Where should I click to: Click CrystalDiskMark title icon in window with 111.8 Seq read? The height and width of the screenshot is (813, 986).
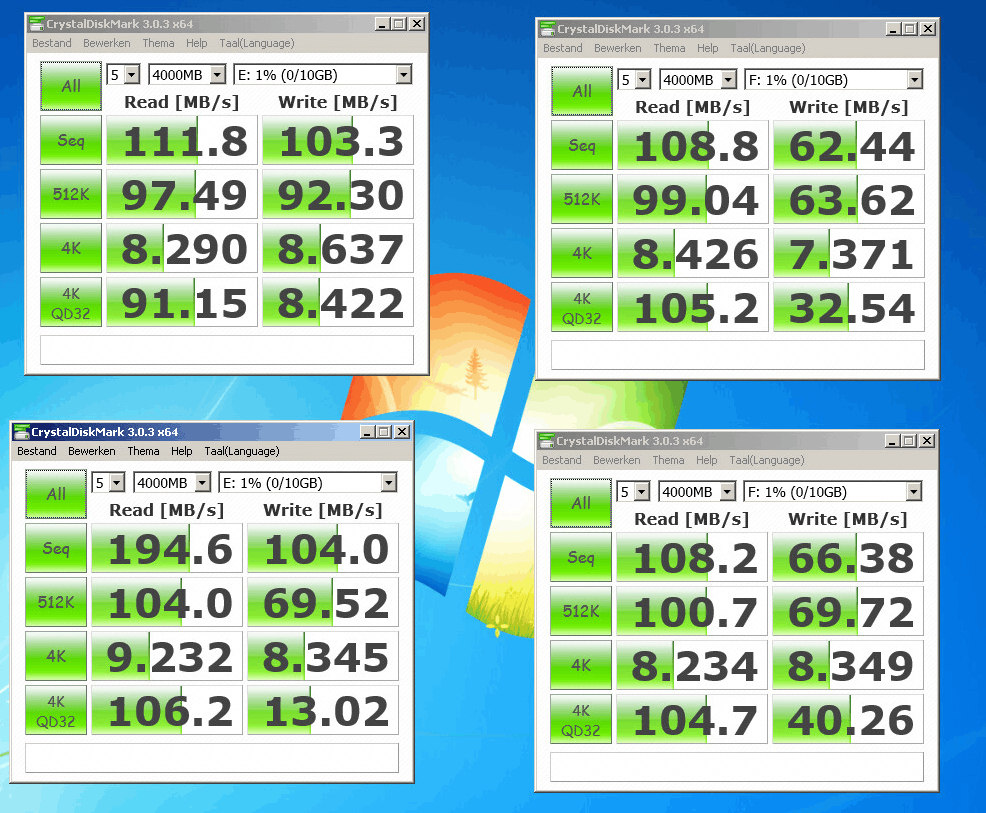pos(36,24)
